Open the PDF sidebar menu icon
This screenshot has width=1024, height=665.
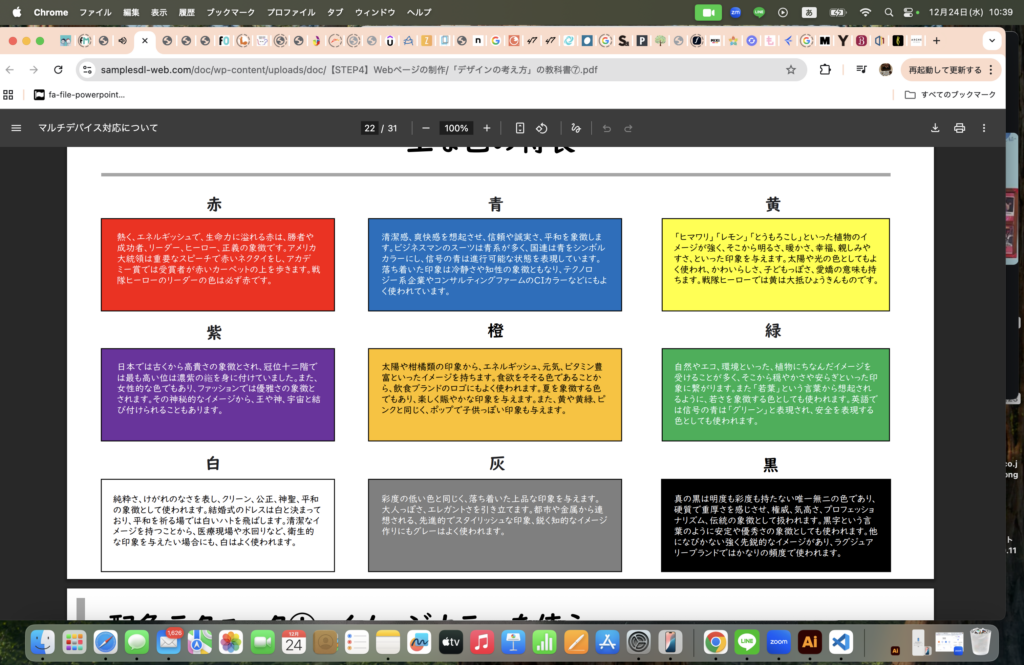(16, 128)
